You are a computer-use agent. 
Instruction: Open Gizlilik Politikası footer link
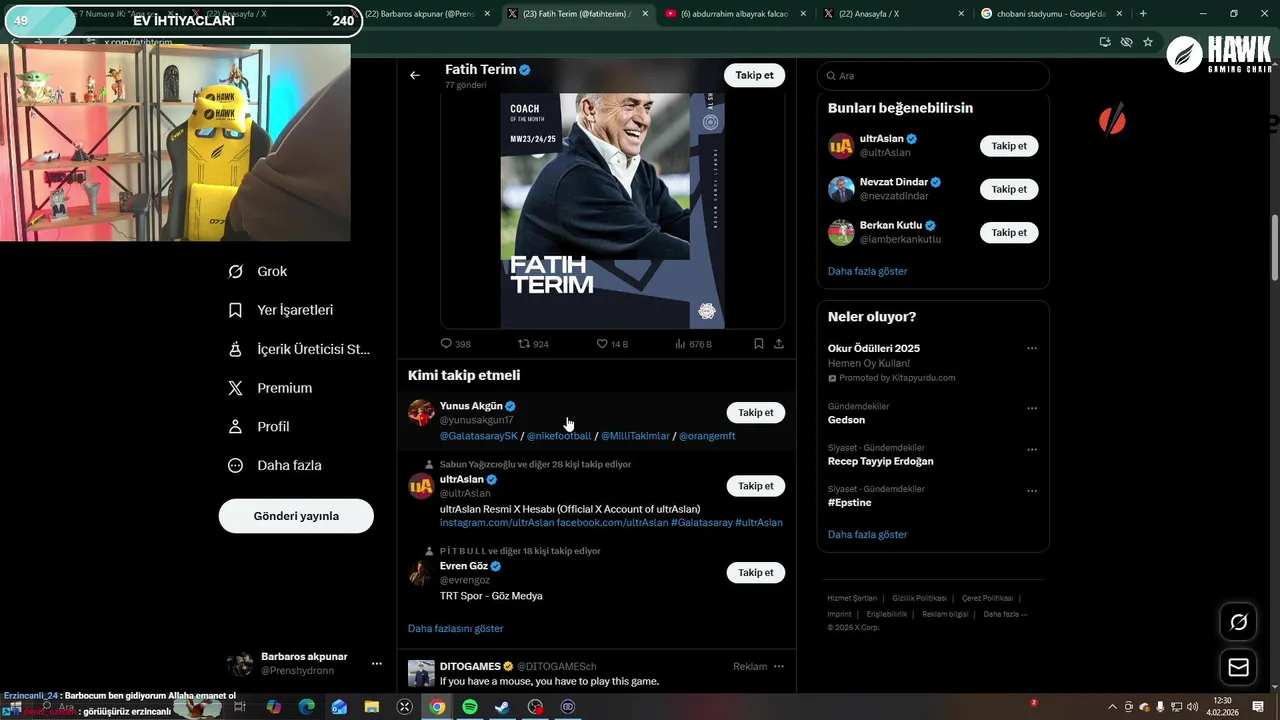[919, 598]
